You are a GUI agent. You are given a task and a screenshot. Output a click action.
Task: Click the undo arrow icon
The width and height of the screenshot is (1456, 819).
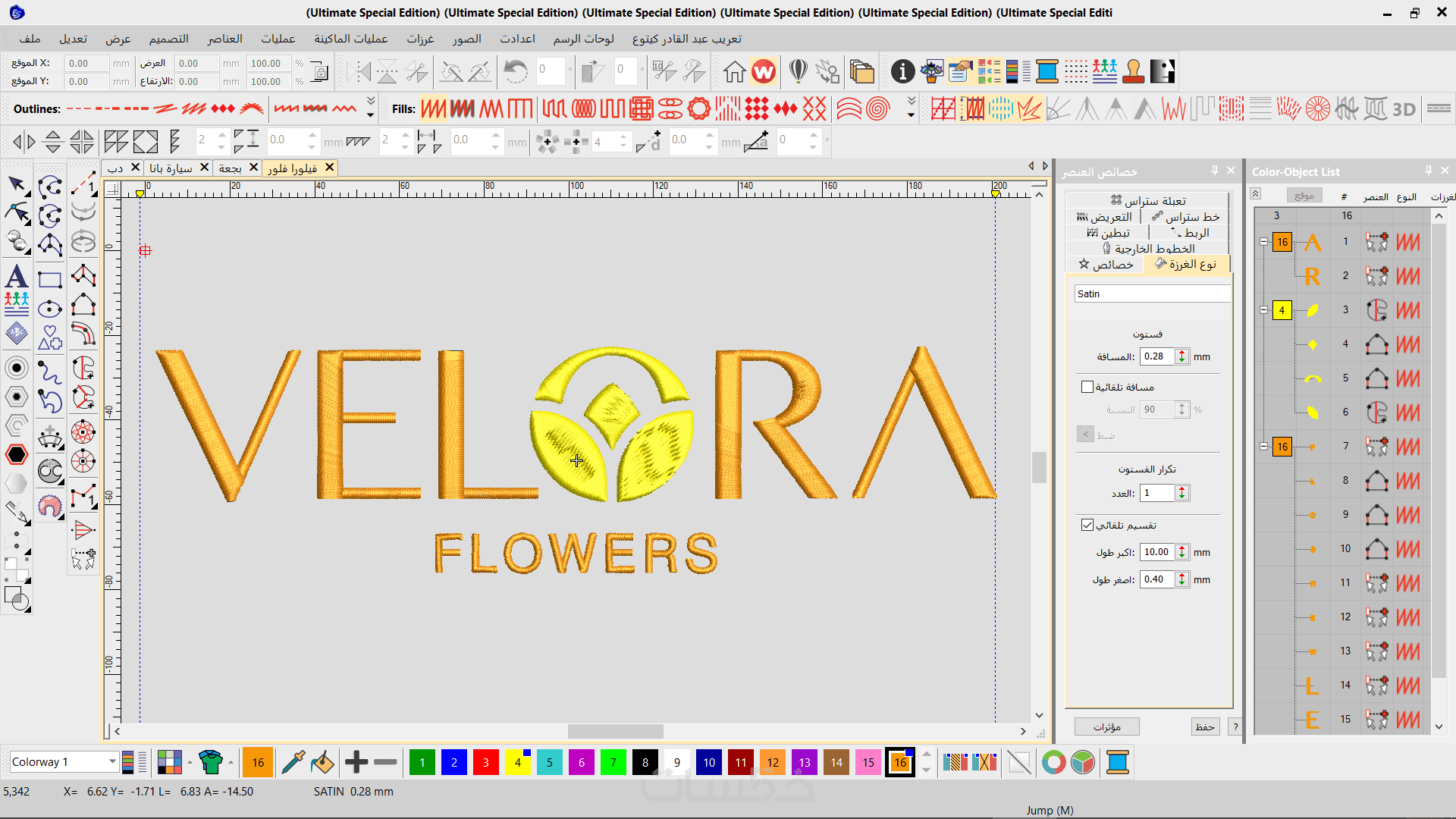[516, 72]
